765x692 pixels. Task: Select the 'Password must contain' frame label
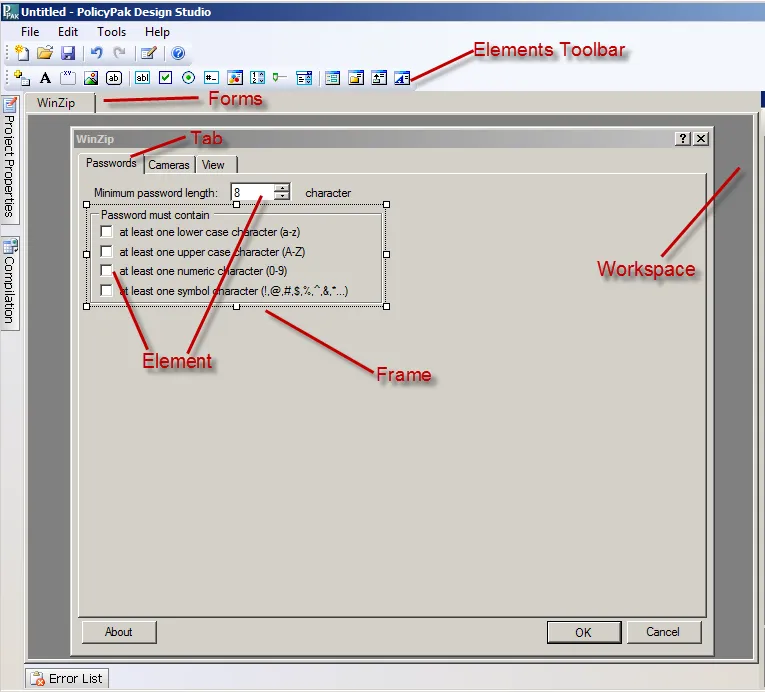coord(155,215)
